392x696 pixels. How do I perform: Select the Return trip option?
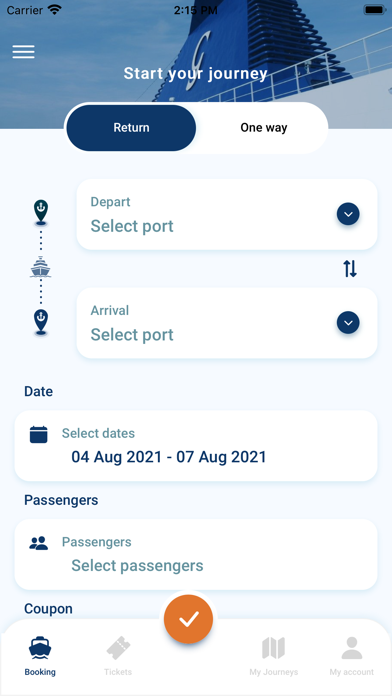pos(131,128)
